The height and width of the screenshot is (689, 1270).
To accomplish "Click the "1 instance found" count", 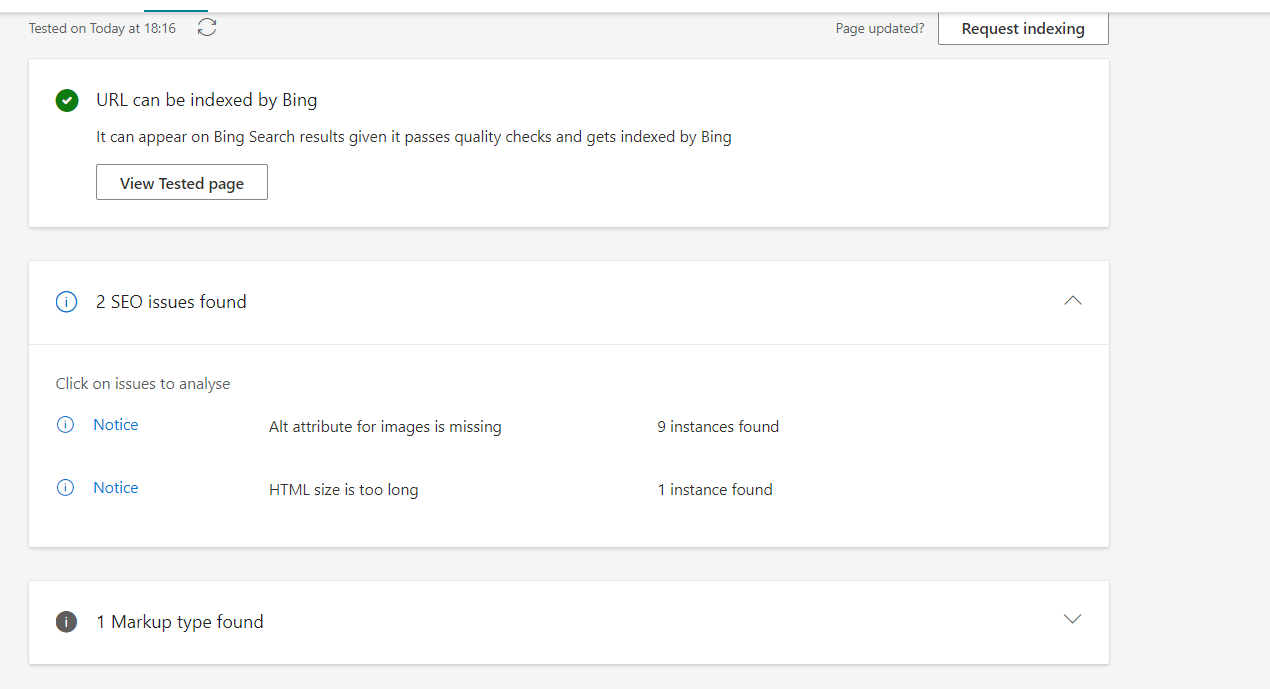I will [x=715, y=490].
